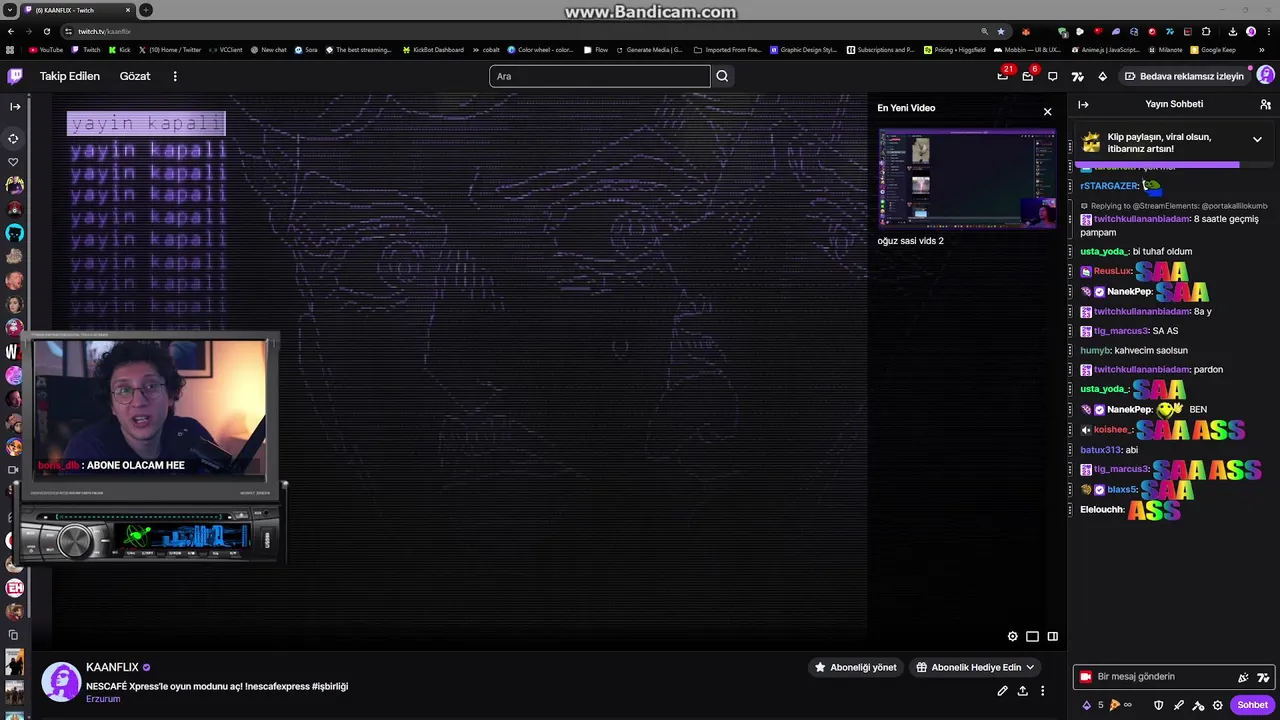The height and width of the screenshot is (720, 1280).
Task: Click the purple Sohbet send button
Action: pos(1252,705)
